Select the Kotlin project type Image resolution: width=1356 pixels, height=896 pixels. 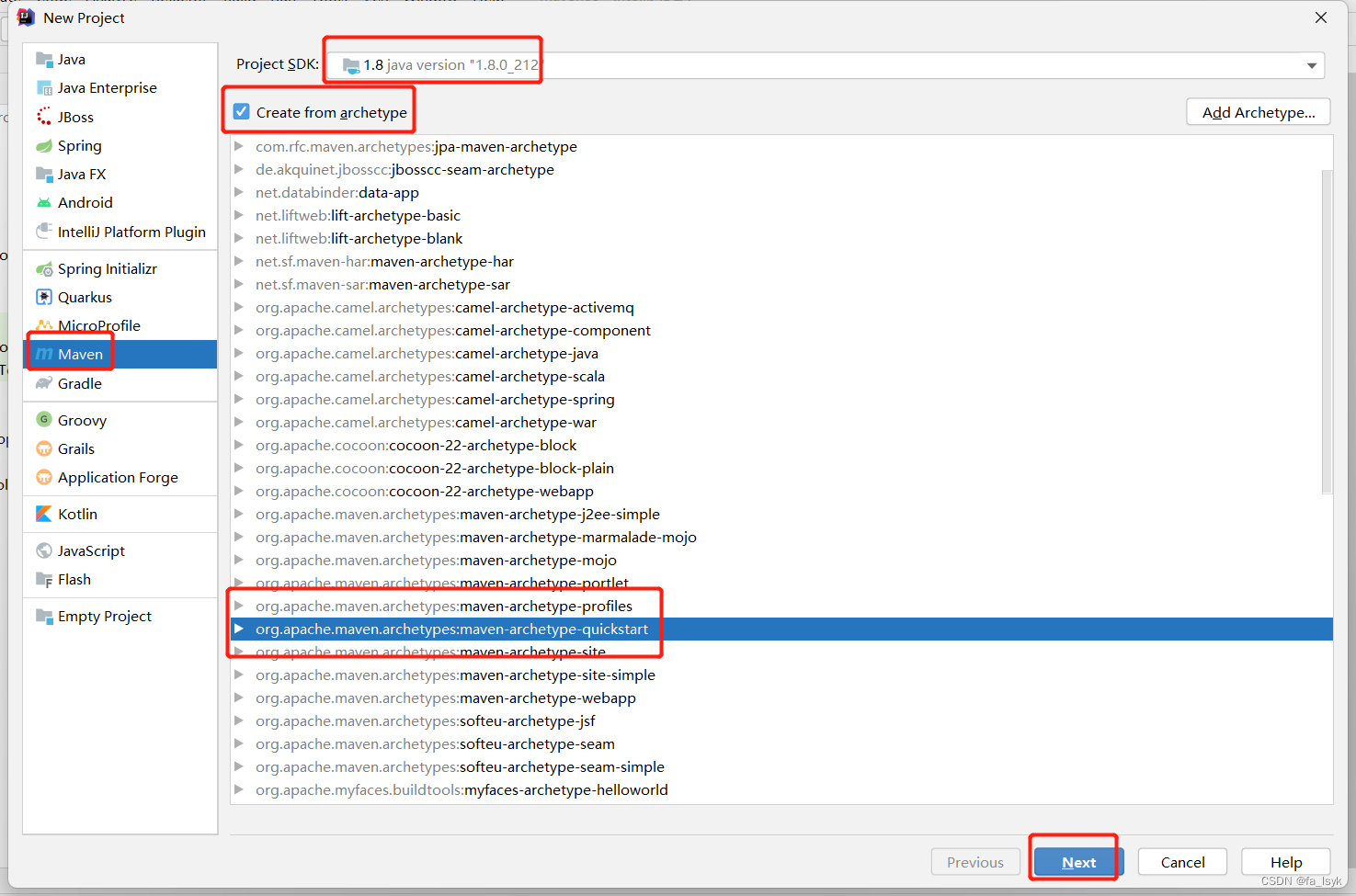point(76,514)
